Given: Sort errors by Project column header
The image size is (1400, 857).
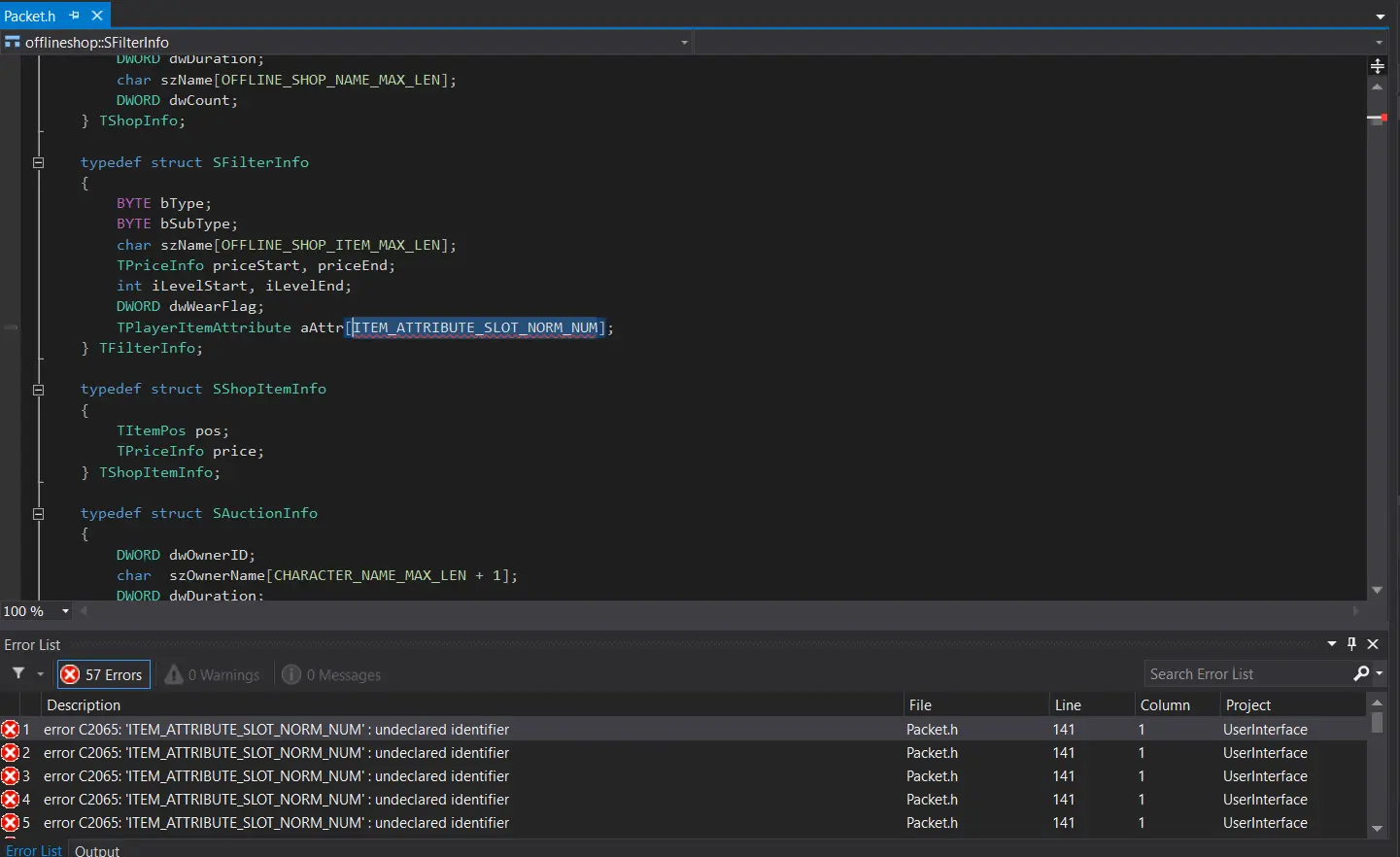Looking at the screenshot, I should click(x=1292, y=705).
